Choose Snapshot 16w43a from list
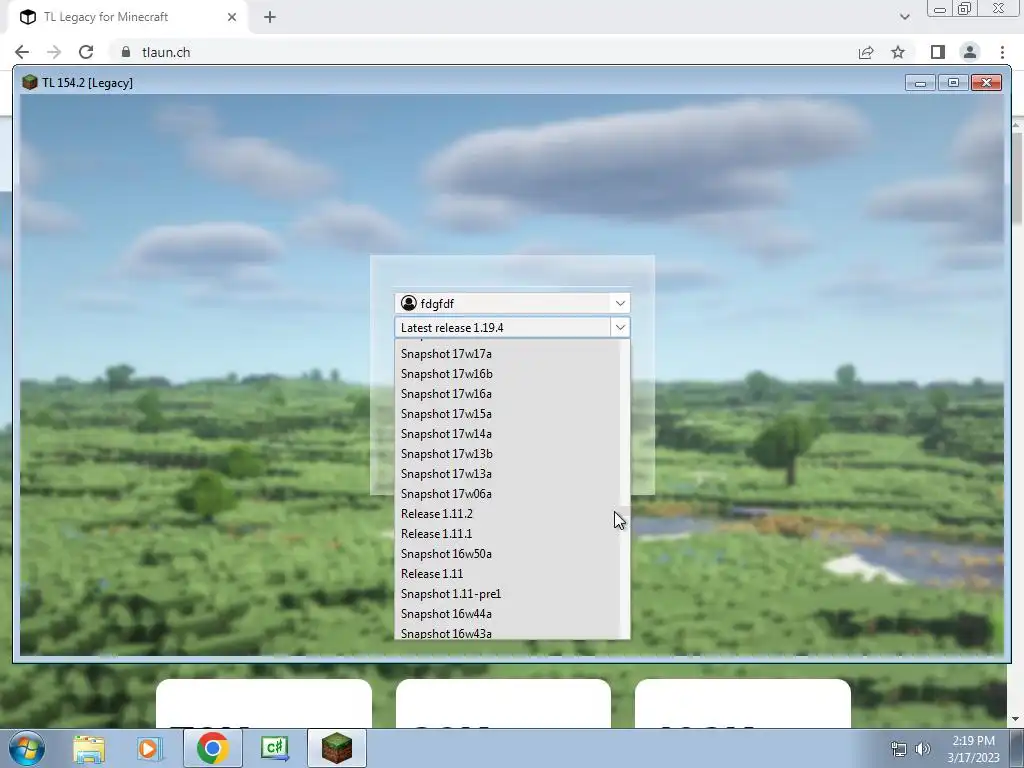Screen dimensions: 1024x768 coord(507,633)
